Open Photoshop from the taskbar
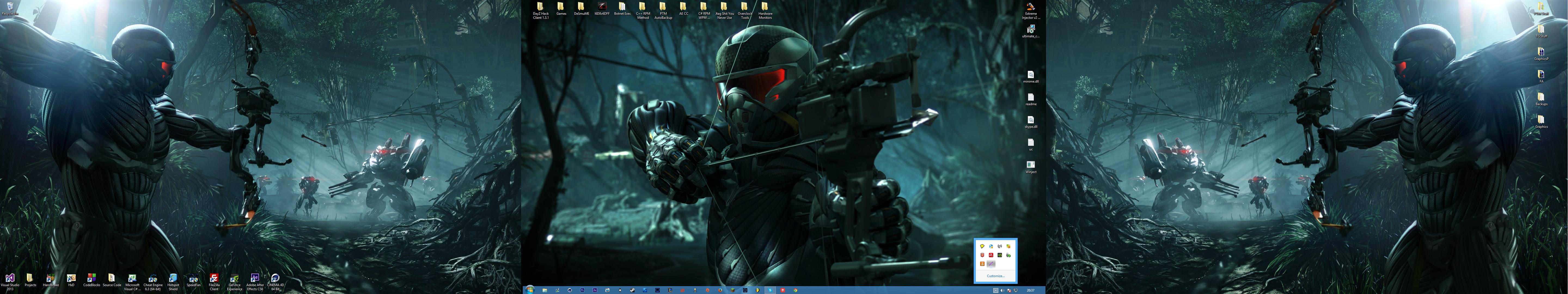The width and height of the screenshot is (1568, 294). tap(583, 290)
